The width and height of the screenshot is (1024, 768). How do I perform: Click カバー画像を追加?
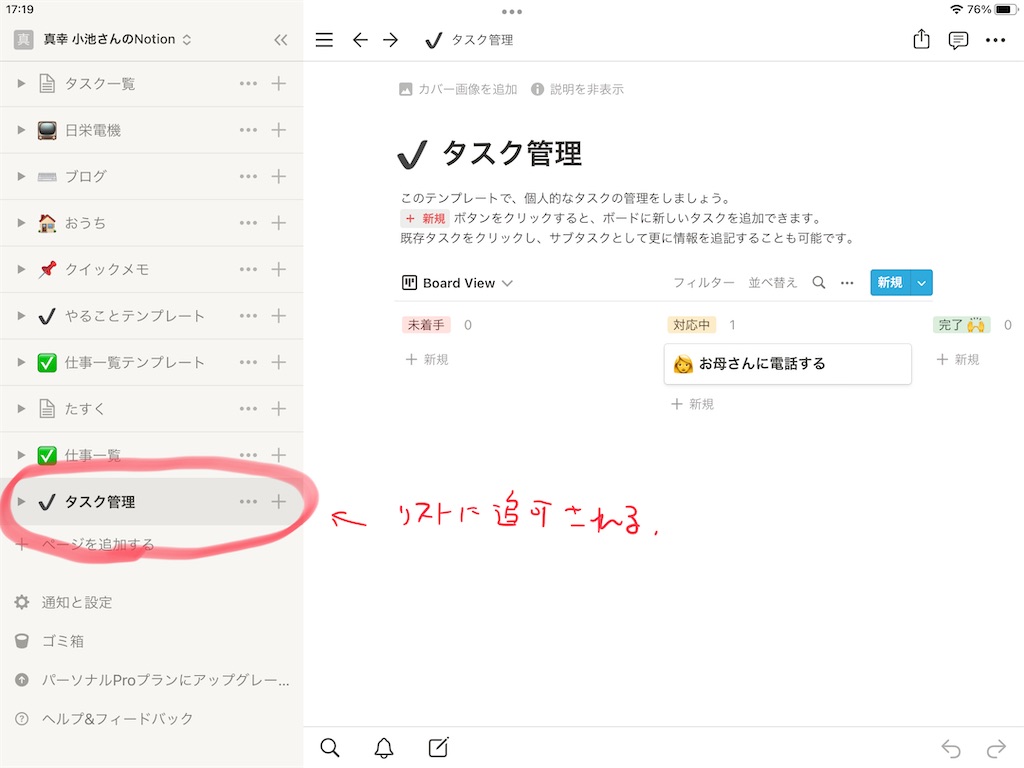458,89
